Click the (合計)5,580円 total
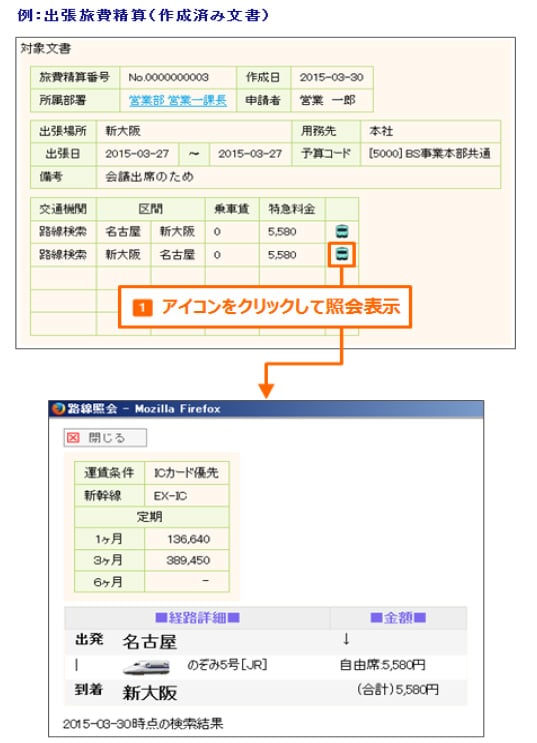This screenshot has height=743, width=537. pyautogui.click(x=397, y=689)
